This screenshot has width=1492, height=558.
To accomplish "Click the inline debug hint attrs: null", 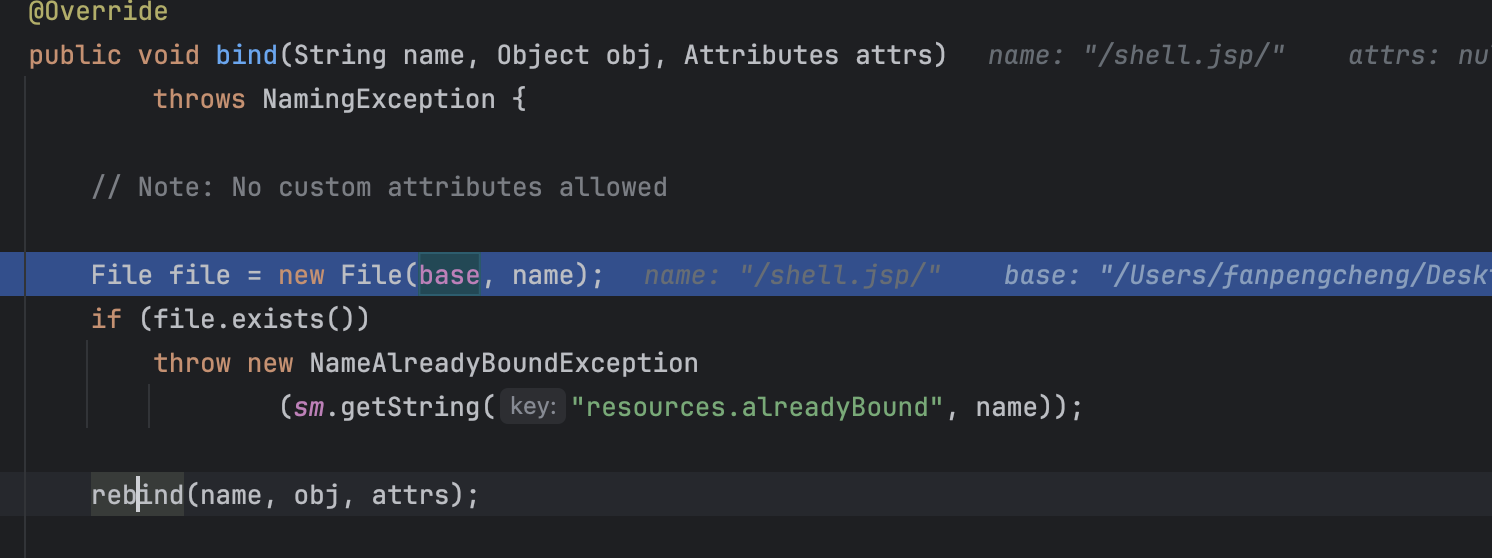I will [1418, 55].
